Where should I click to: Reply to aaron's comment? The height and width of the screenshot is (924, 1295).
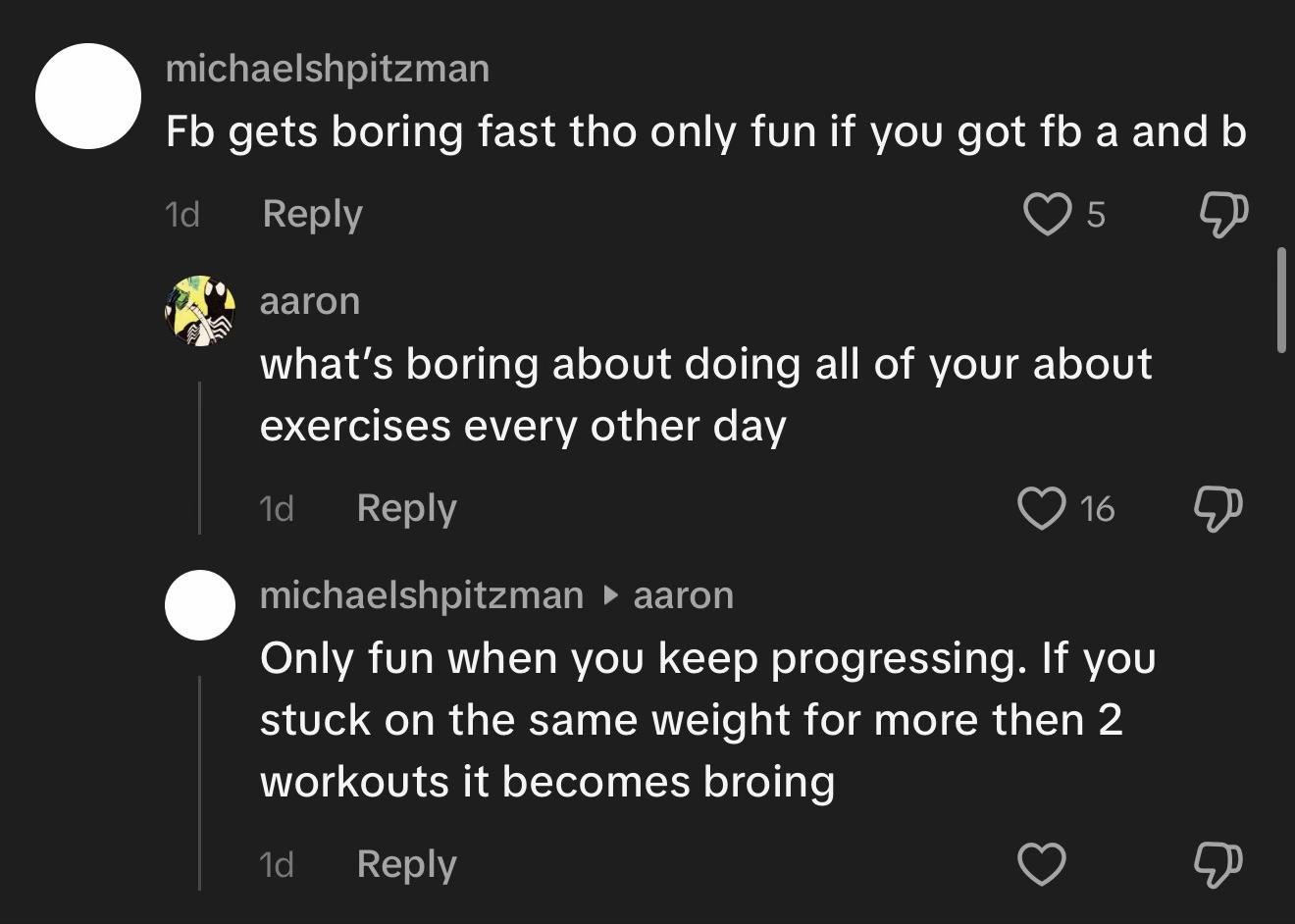(x=406, y=508)
